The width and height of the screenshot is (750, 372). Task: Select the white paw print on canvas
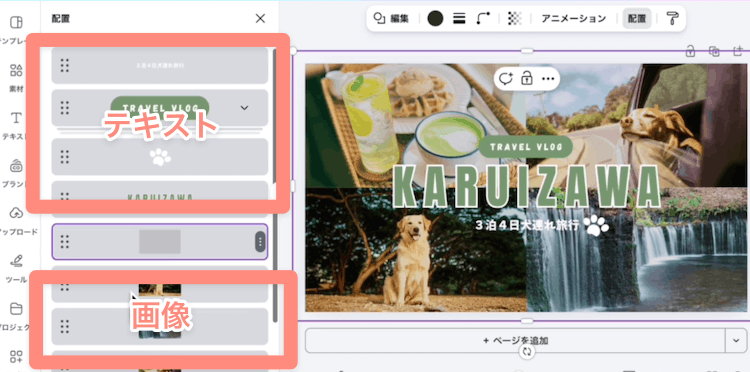(x=596, y=225)
